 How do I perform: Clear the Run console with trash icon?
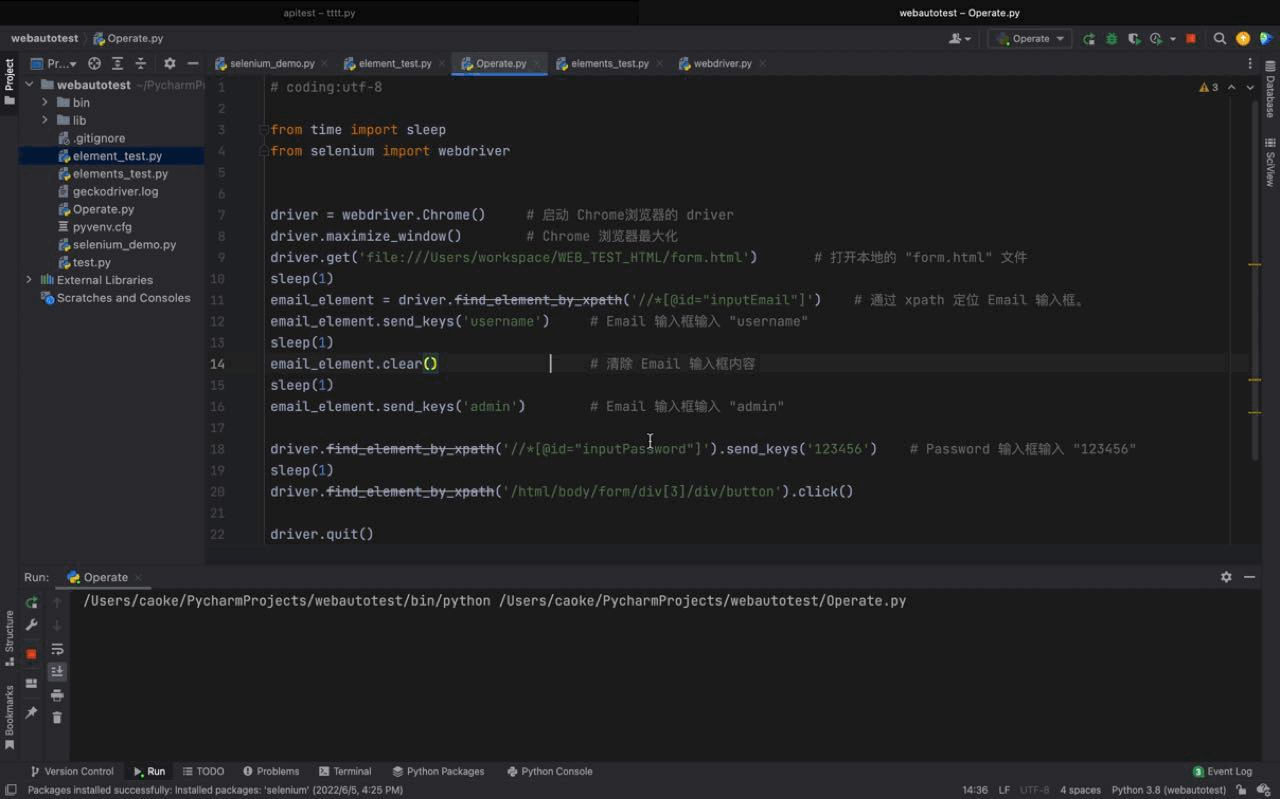pyautogui.click(x=57, y=717)
